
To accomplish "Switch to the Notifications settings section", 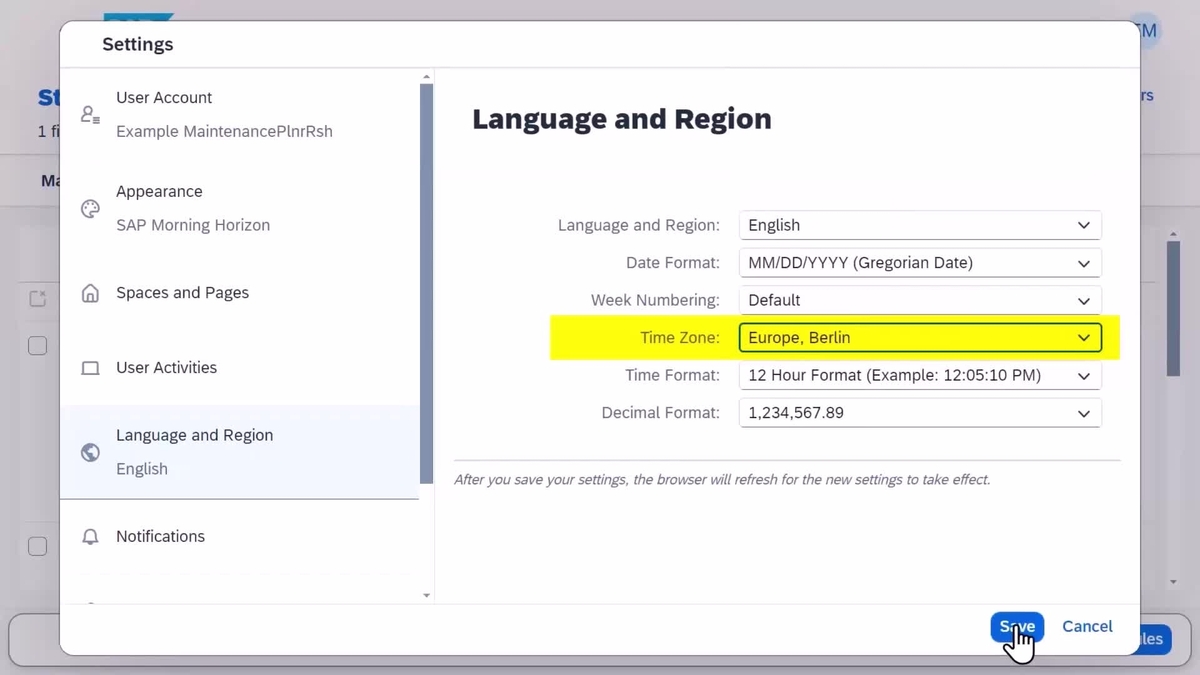I will (160, 536).
